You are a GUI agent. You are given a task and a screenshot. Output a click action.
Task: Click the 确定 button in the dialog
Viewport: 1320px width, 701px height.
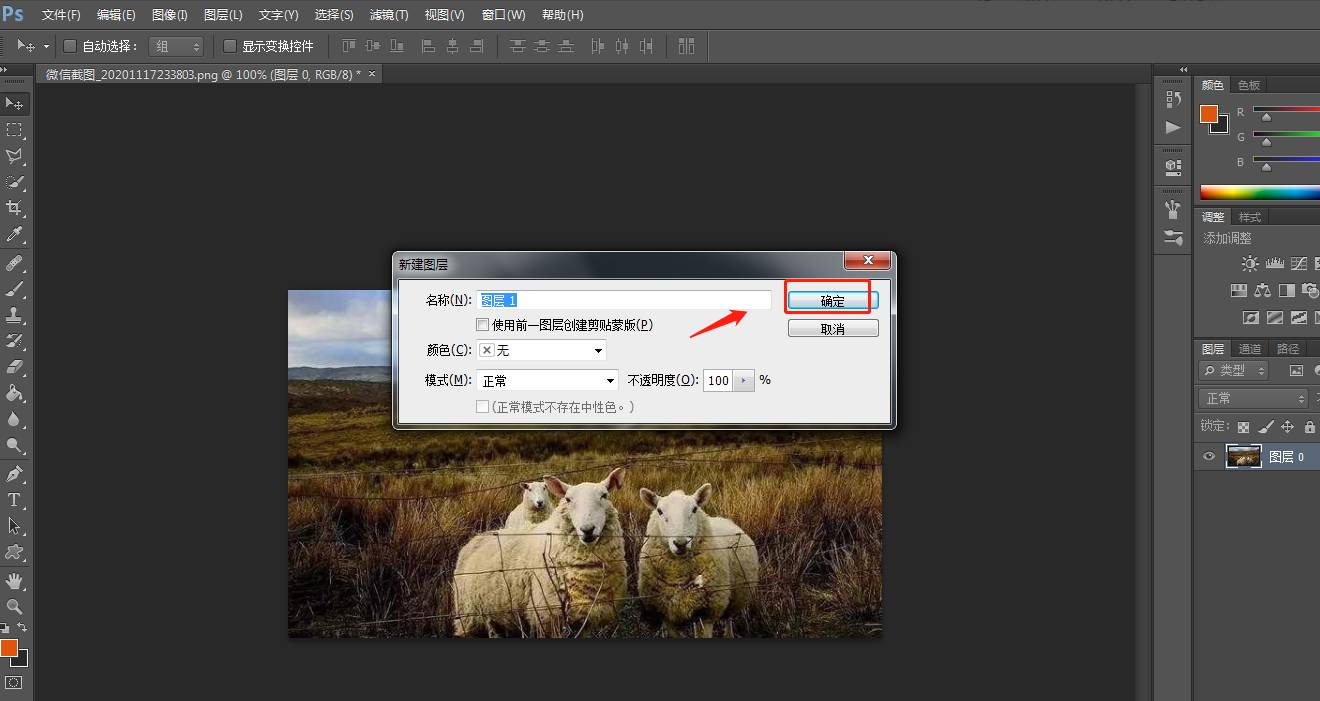830,299
